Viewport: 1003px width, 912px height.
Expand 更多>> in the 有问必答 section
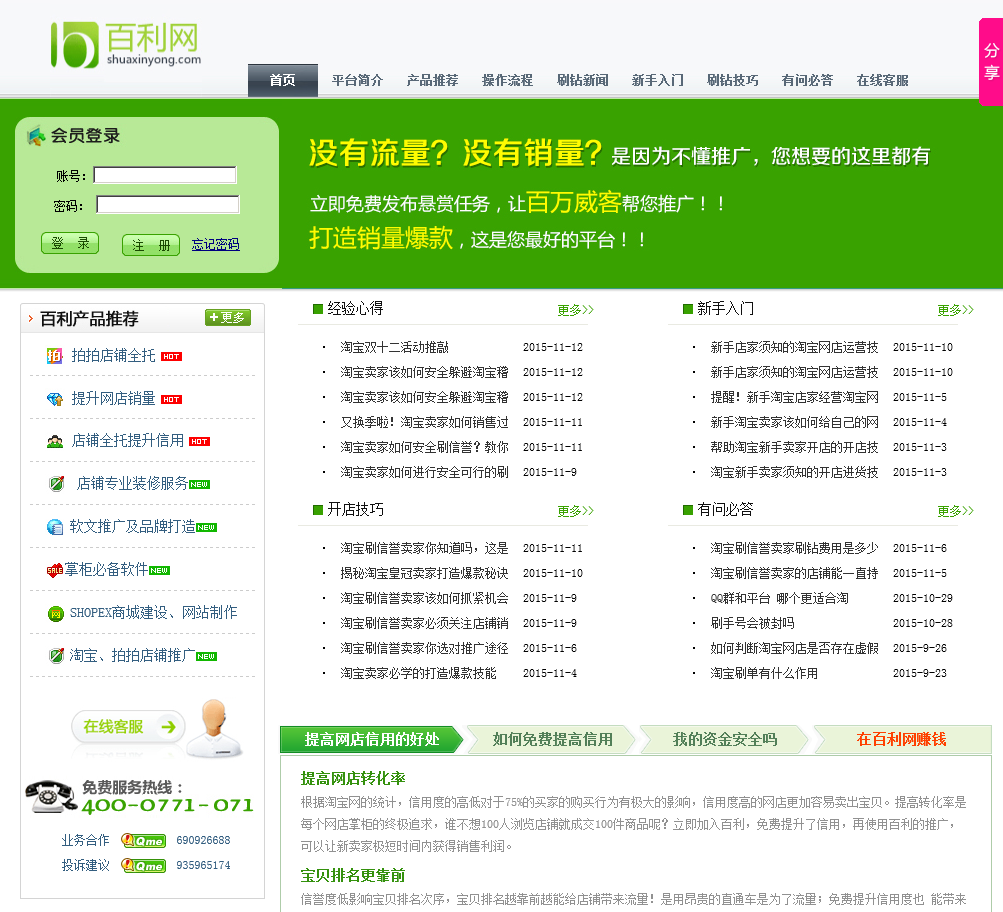click(955, 511)
